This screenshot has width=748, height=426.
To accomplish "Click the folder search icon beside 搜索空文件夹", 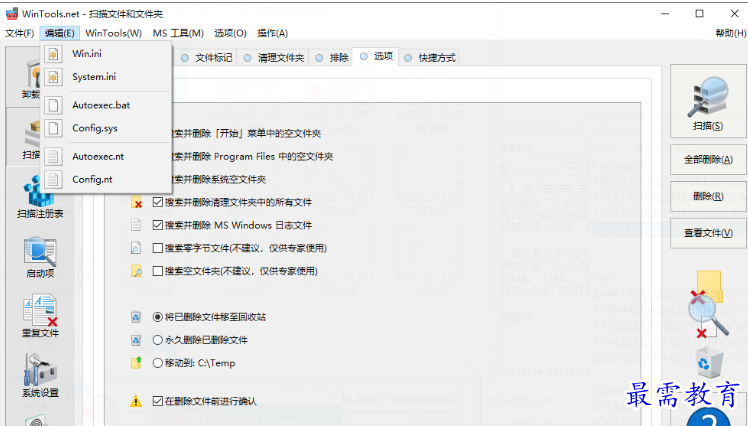I will click(136, 271).
